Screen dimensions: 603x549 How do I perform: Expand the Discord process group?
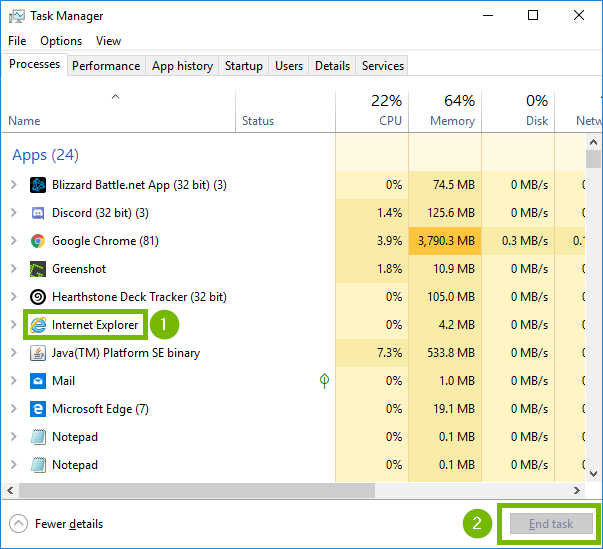(x=14, y=213)
